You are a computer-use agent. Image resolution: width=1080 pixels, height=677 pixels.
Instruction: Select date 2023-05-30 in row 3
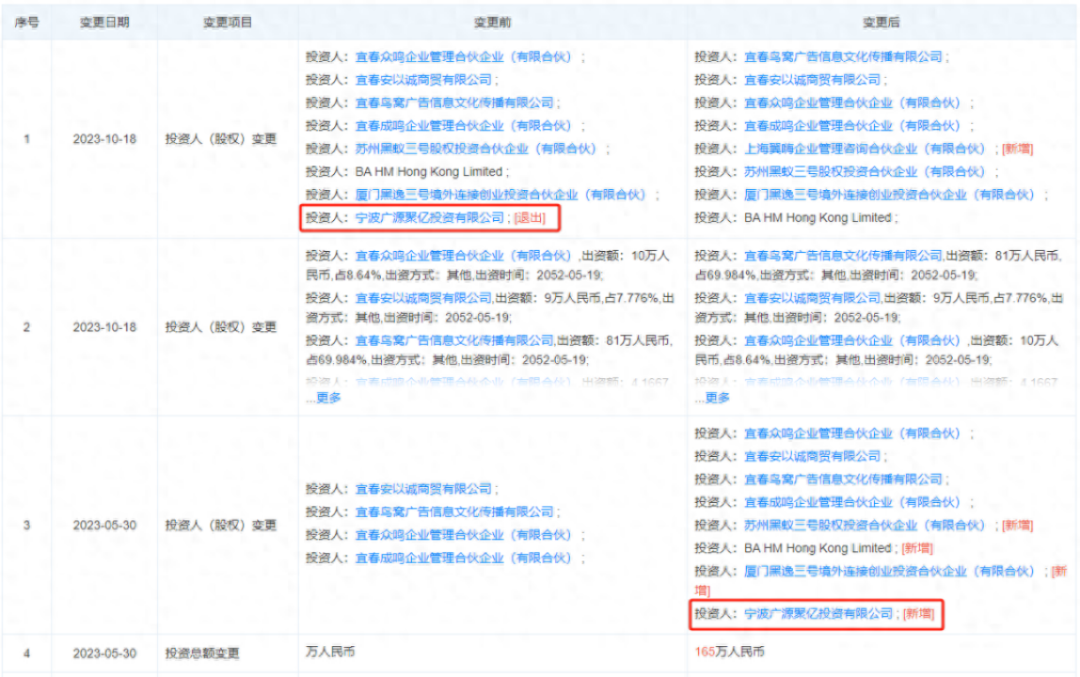pyautogui.click(x=105, y=525)
